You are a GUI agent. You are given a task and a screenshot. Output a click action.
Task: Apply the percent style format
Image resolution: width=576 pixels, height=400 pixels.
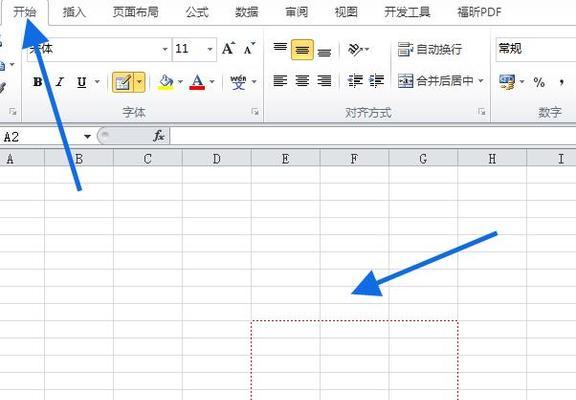click(539, 82)
